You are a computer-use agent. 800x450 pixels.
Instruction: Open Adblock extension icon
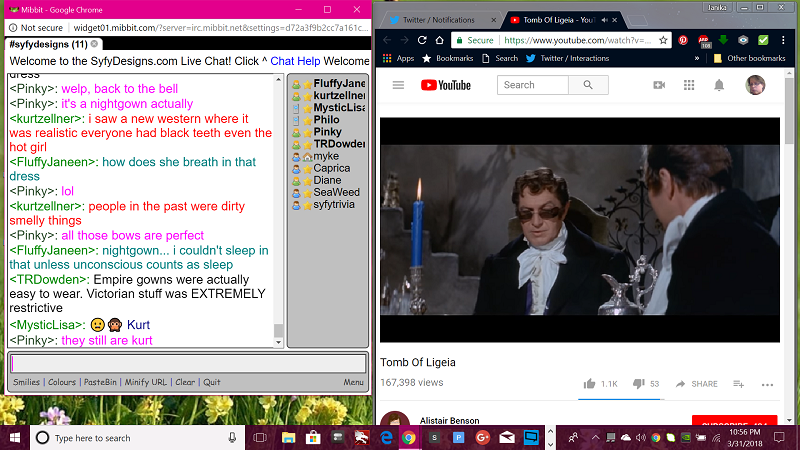[704, 40]
